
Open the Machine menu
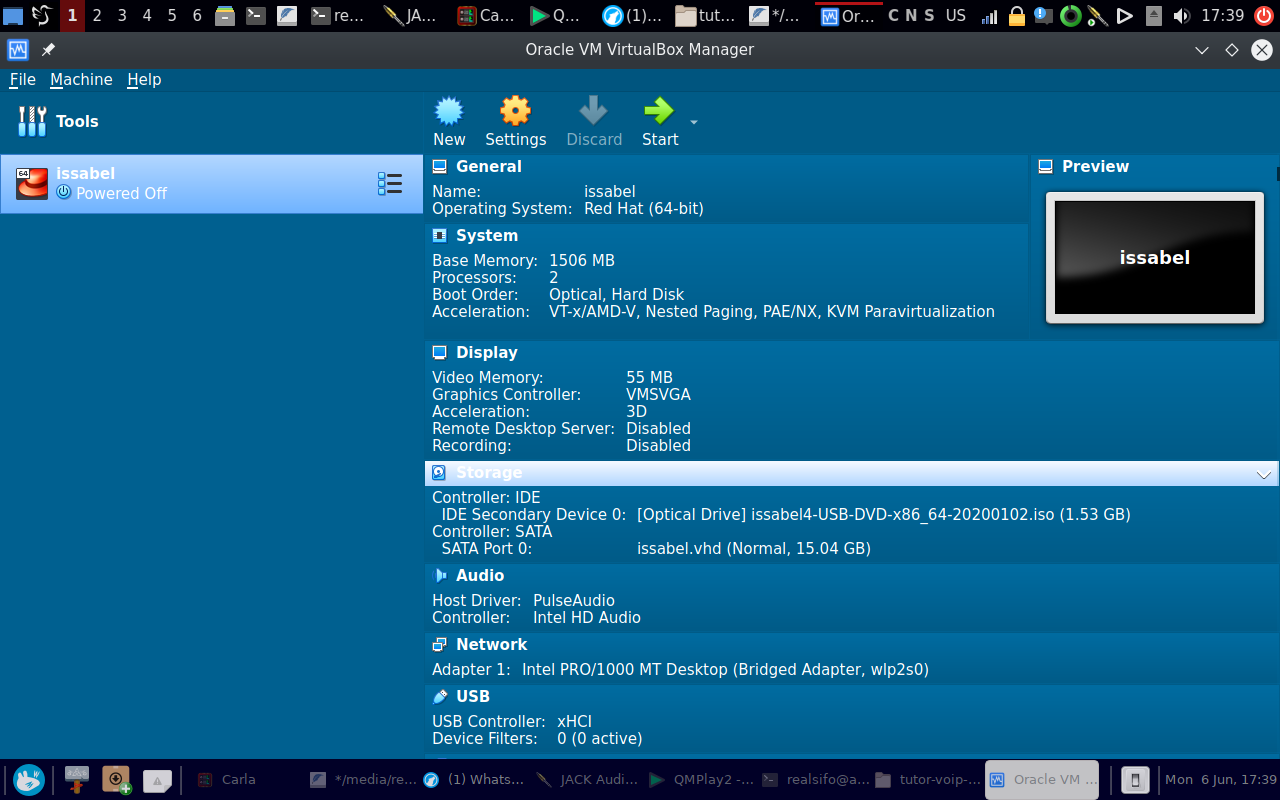[x=81, y=80]
